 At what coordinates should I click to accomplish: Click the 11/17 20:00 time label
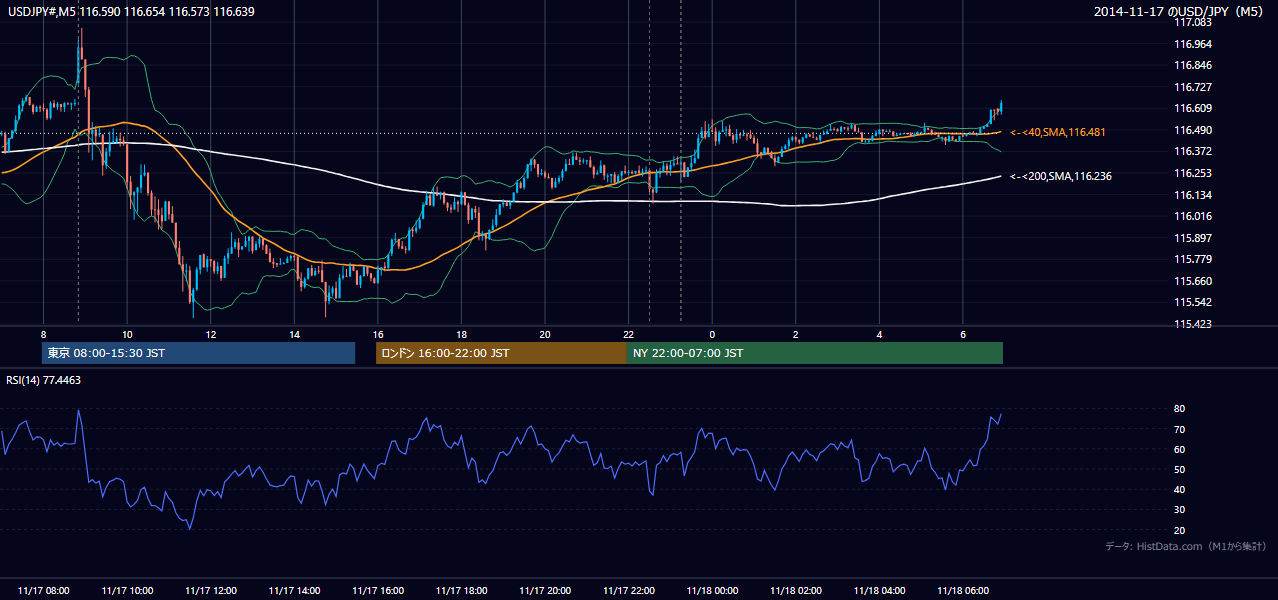(545, 591)
